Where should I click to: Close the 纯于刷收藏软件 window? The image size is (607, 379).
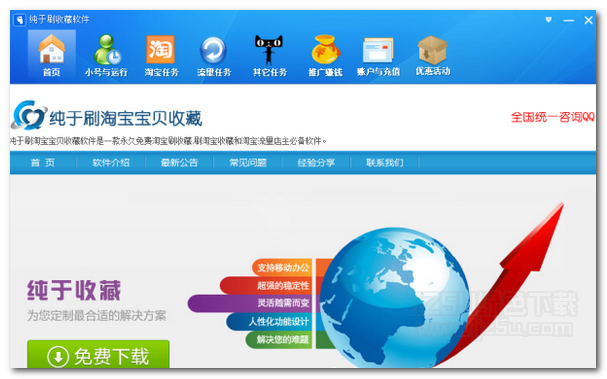tap(588, 20)
